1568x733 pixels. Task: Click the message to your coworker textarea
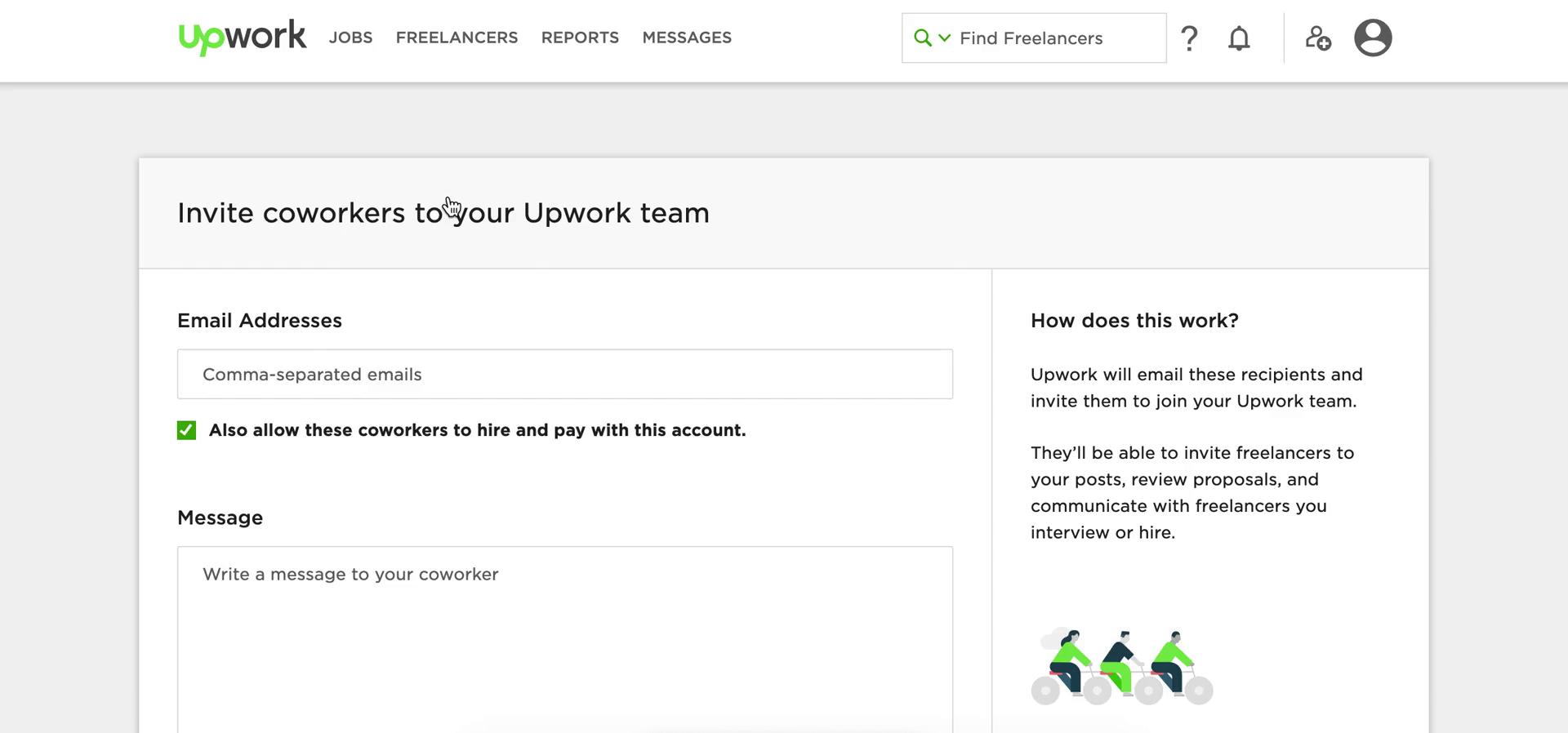(565, 640)
